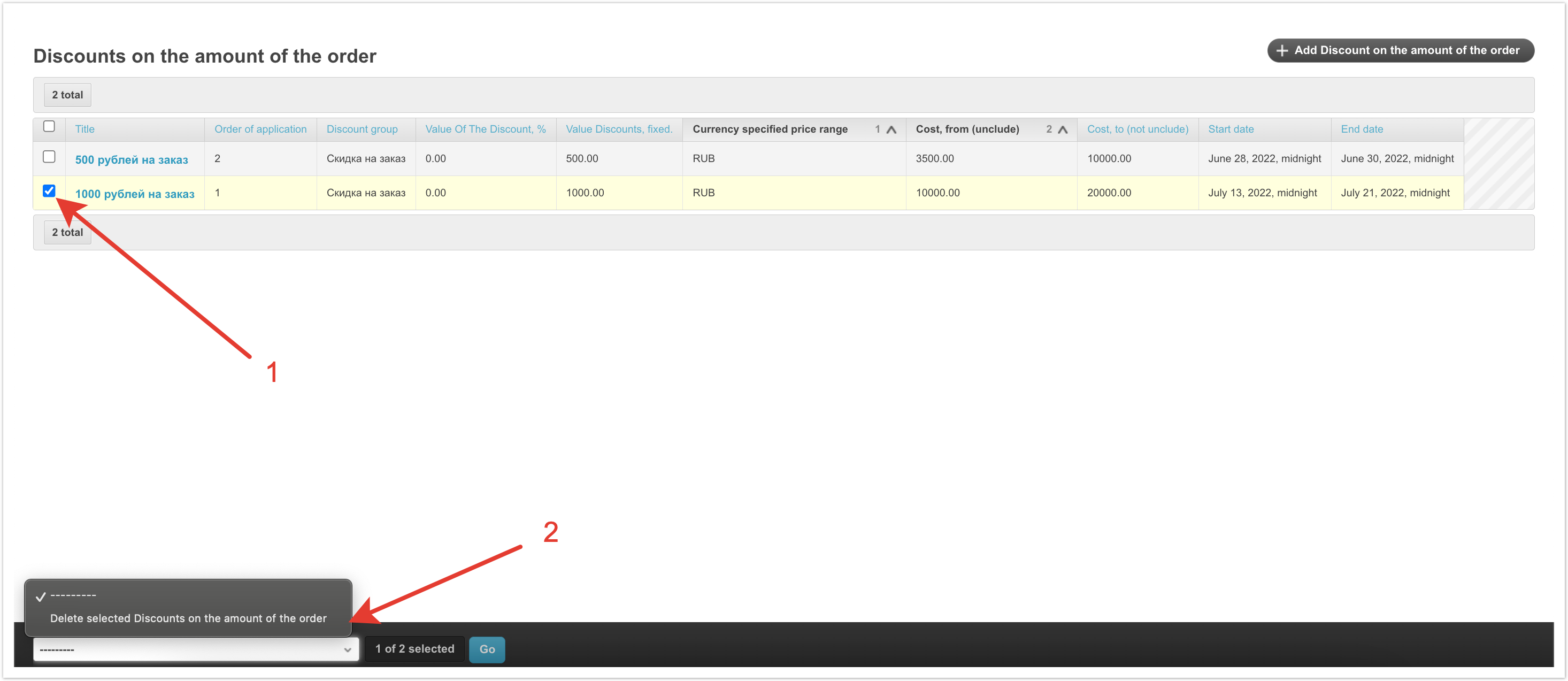Click the plus icon in Add Discount button

pos(1281,51)
